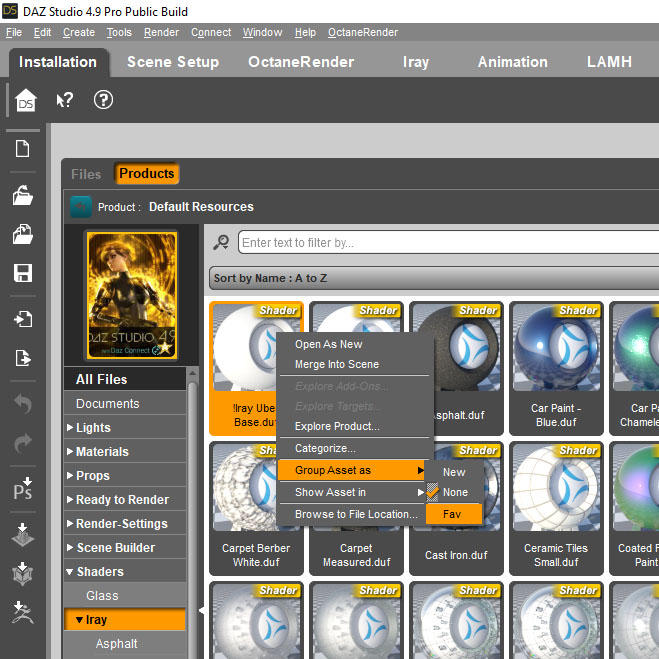Screen dimensions: 659x659
Task: Open Sort by Name dropdown
Action: tap(434, 278)
